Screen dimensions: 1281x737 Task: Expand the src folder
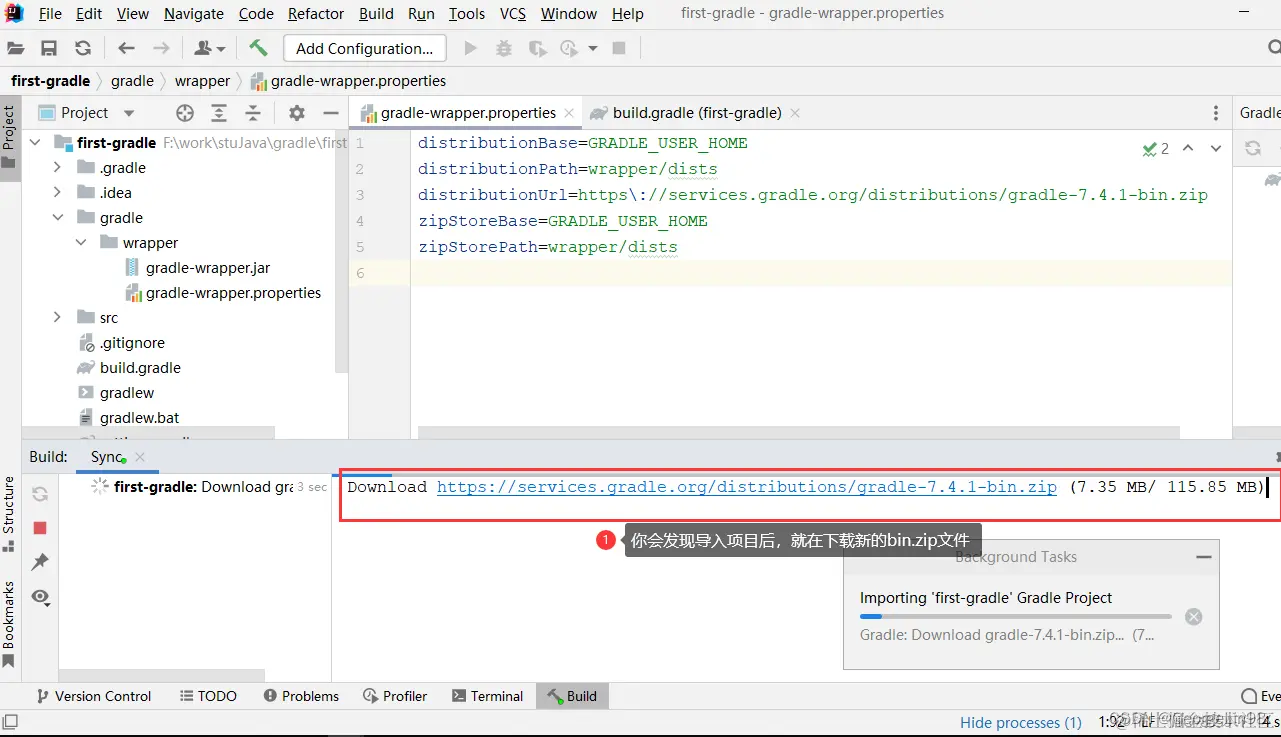coord(58,318)
